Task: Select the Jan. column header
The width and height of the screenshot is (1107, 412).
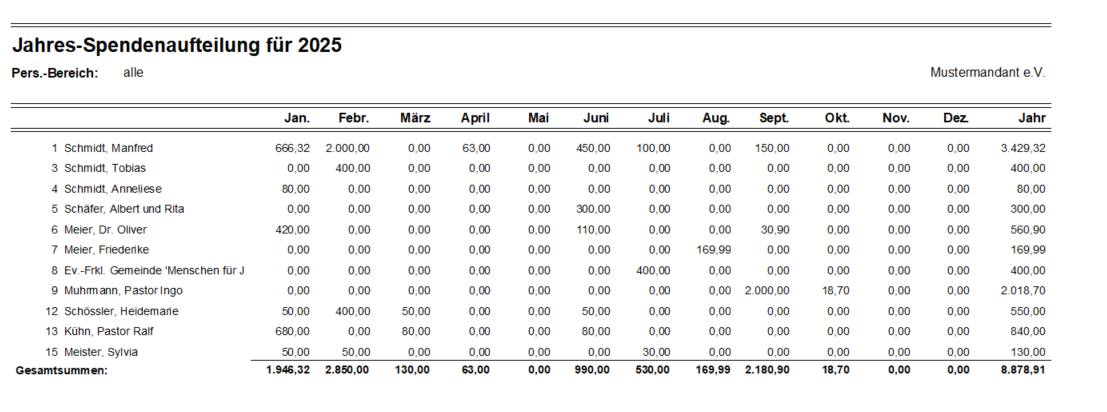Action: click(x=297, y=118)
